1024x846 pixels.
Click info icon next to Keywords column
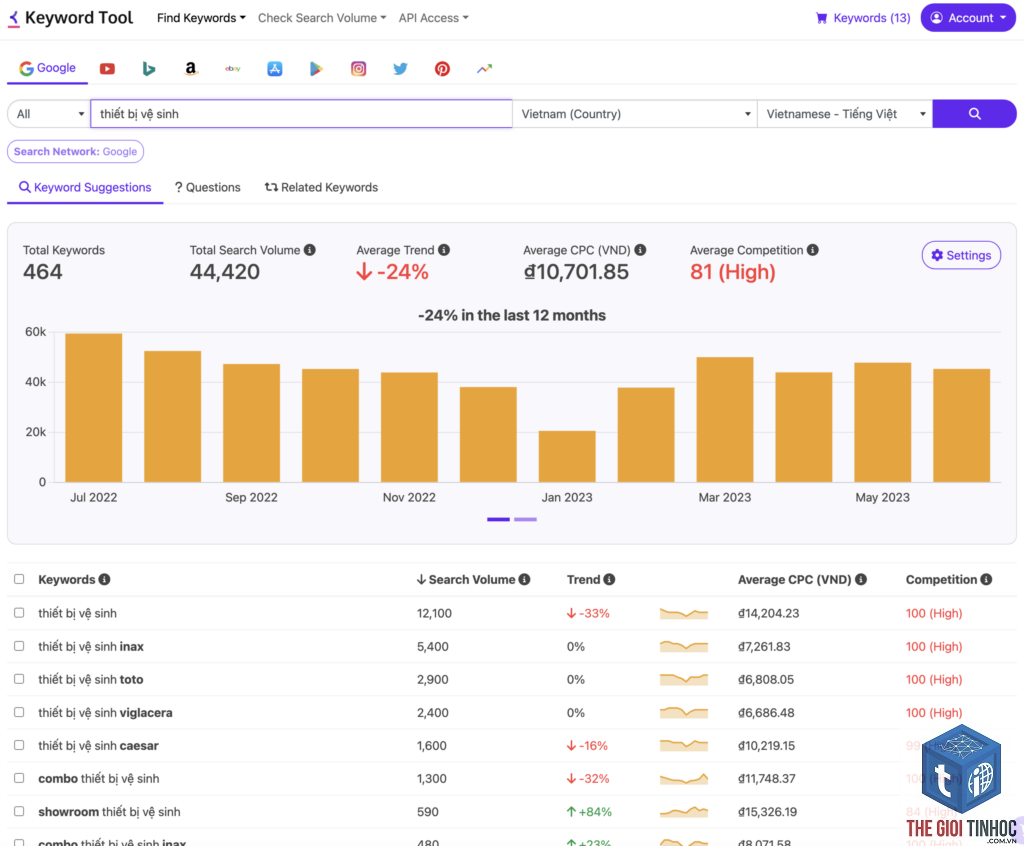(104, 579)
